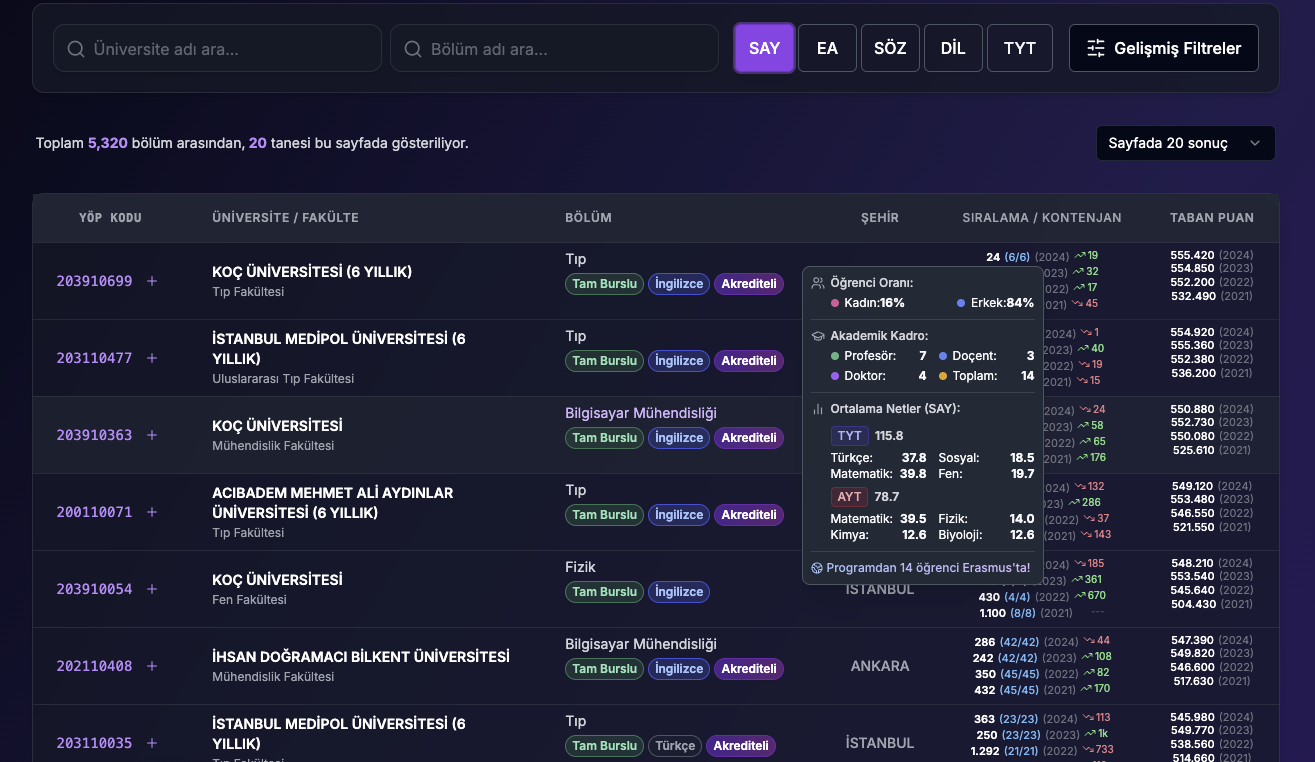Click the department name search field

[554, 48]
